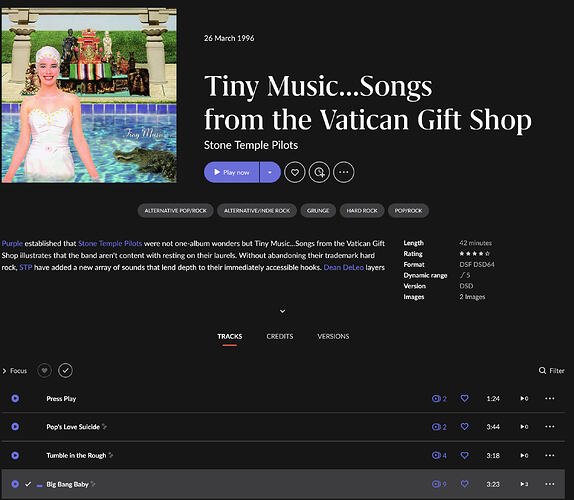
Task: Favorite Tumble in the Rough with its heart
Action: (x=465, y=455)
